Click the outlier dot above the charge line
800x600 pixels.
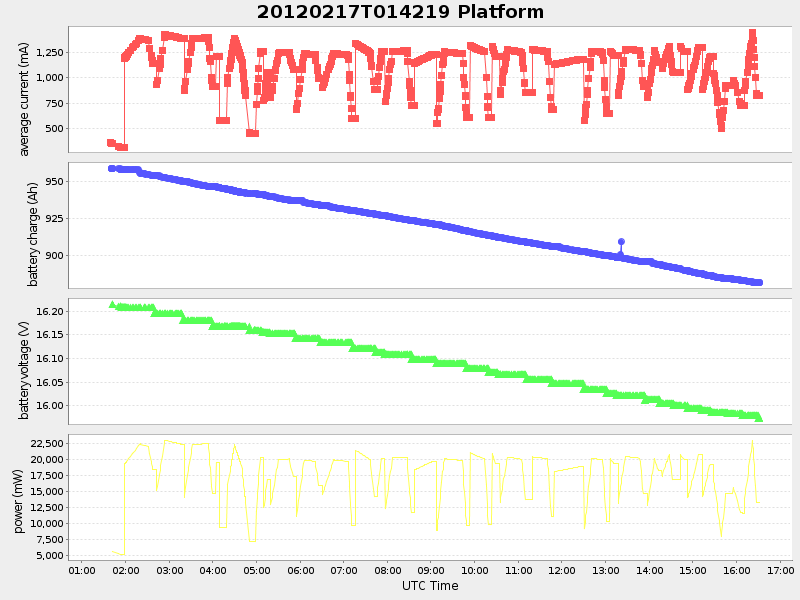620,239
